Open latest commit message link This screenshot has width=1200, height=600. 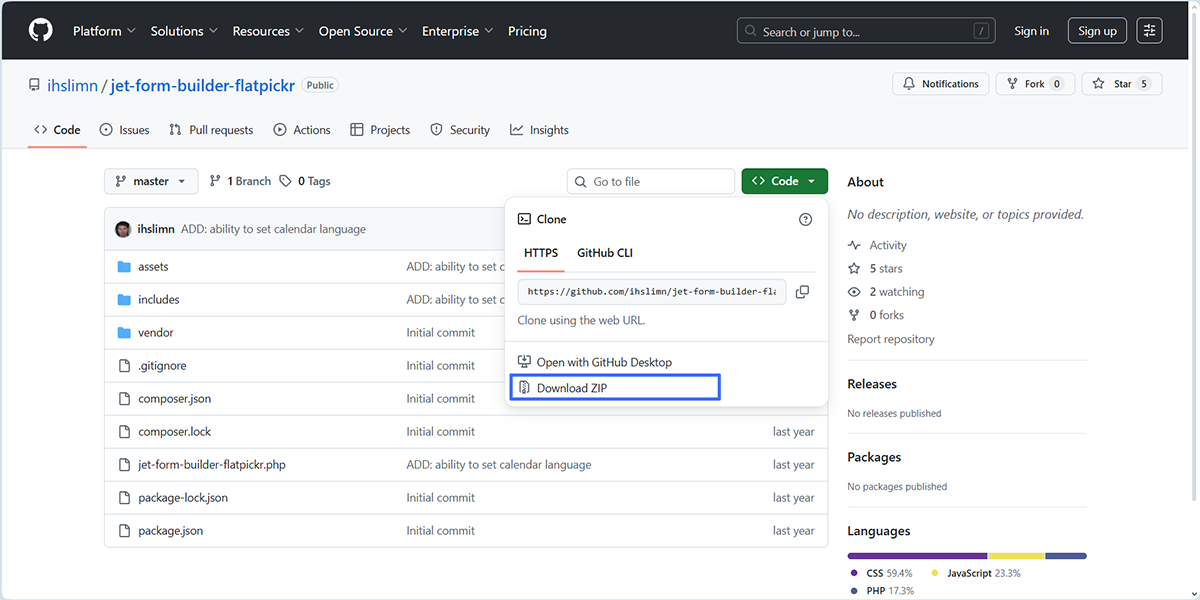tap(273, 229)
